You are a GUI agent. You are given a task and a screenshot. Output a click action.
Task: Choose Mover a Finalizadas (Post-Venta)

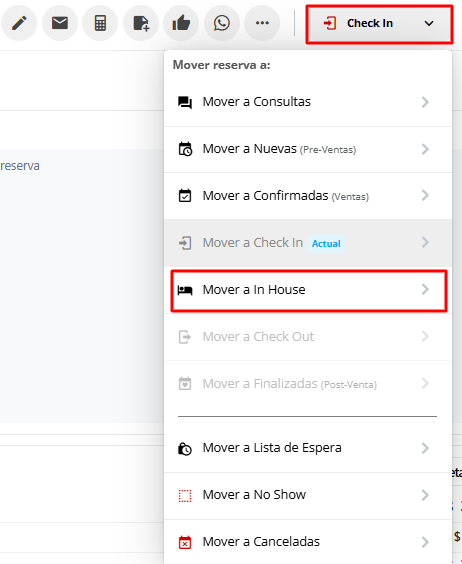pyautogui.click(x=308, y=384)
